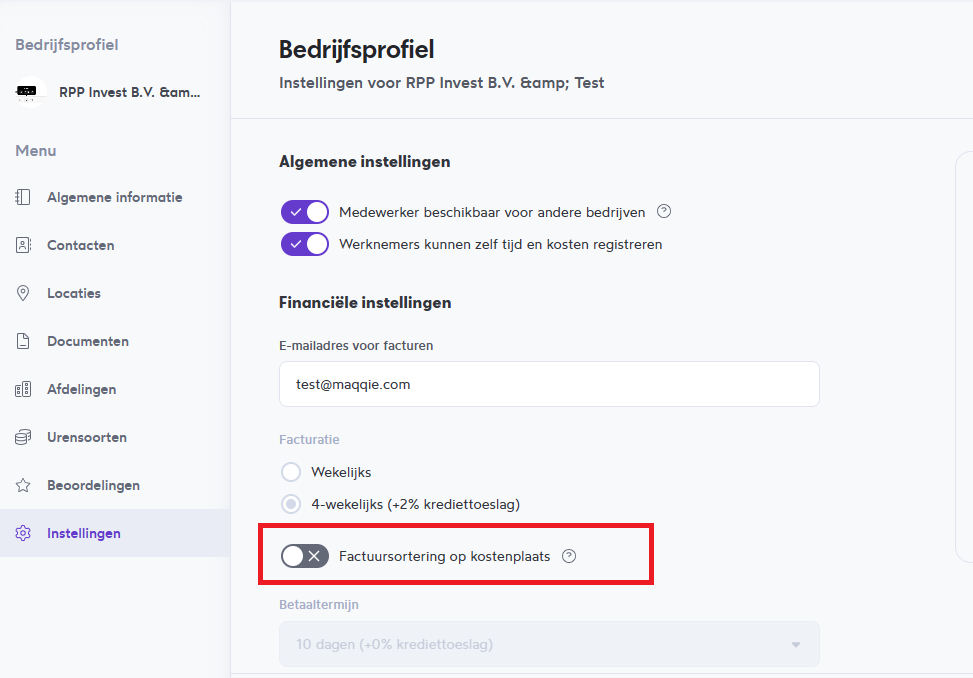Open the Betaaltermijn dropdown

[x=549, y=644]
